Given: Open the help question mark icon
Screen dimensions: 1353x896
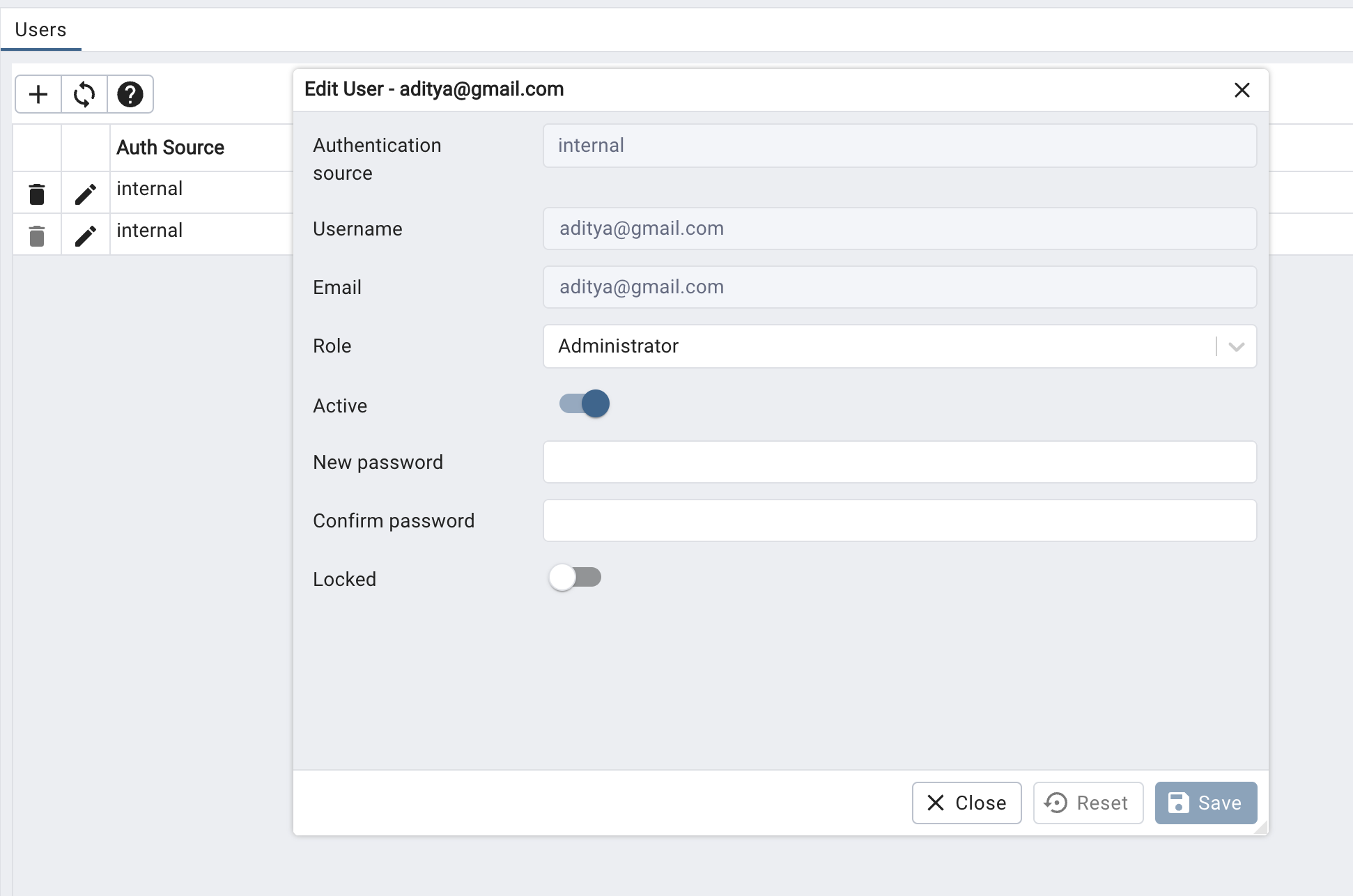Looking at the screenshot, I should tap(130, 94).
